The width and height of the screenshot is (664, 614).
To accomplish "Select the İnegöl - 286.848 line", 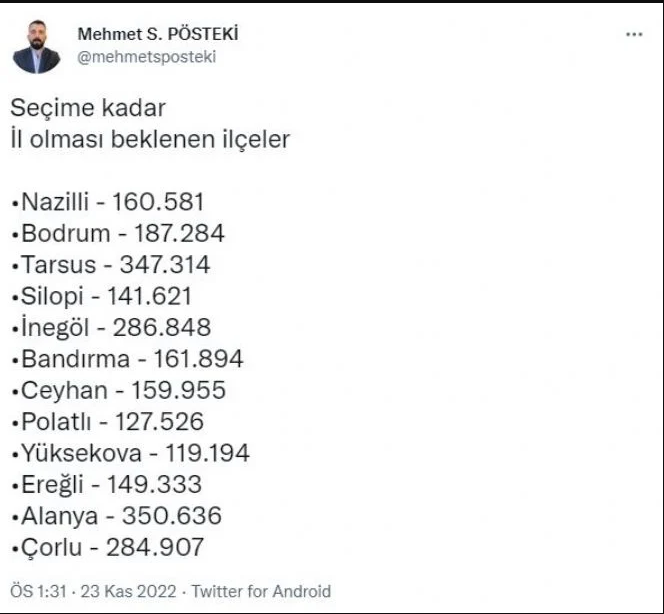I will pyautogui.click(x=111, y=327).
